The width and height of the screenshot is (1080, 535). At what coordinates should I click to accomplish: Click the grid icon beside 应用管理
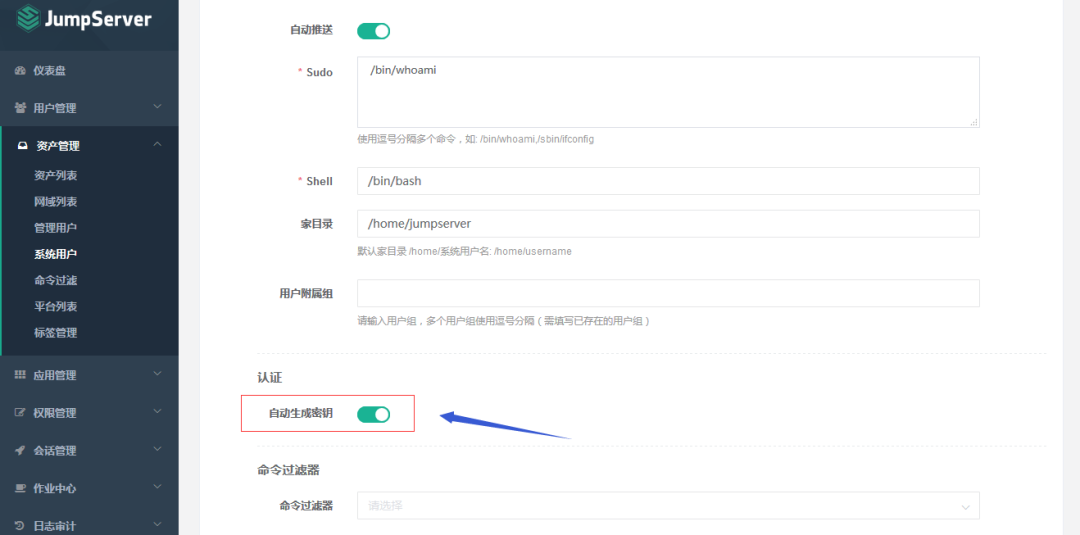20,375
